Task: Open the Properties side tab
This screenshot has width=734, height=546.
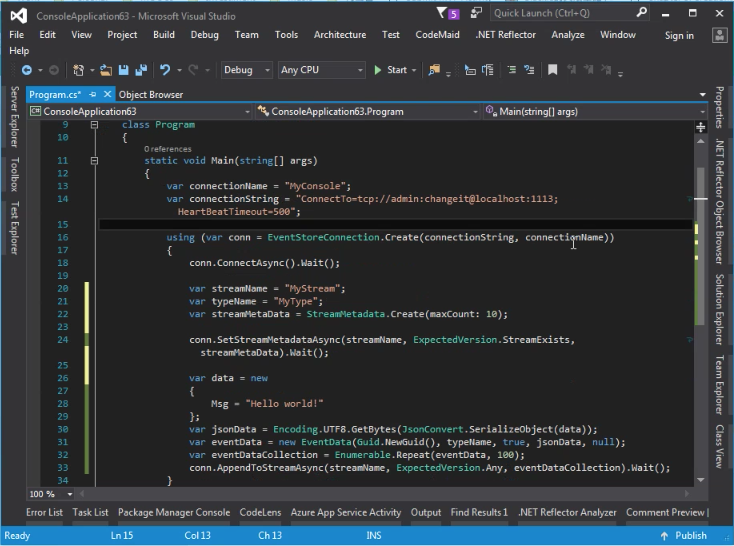Action: click(719, 107)
